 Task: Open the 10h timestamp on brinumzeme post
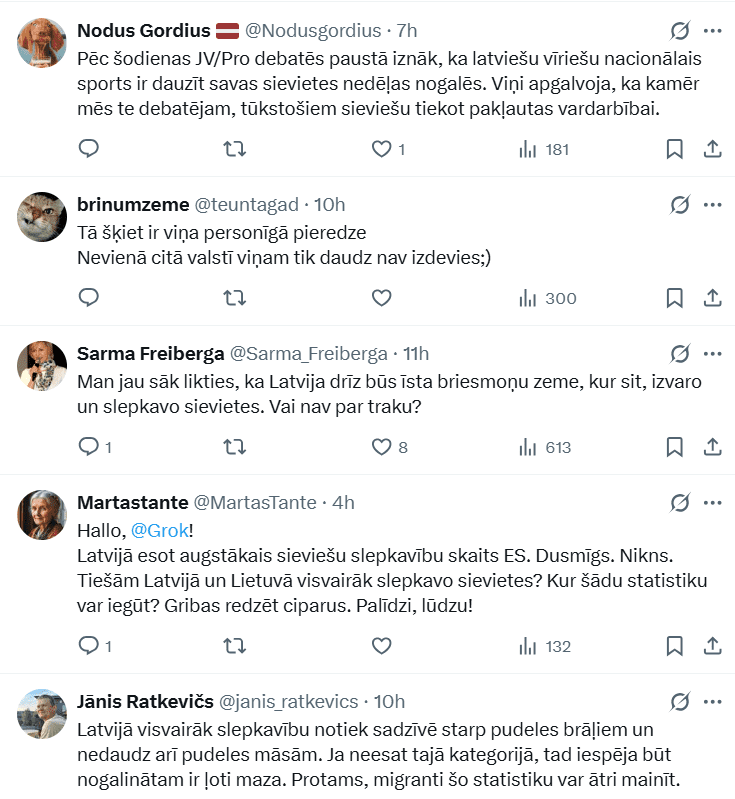[x=329, y=204]
